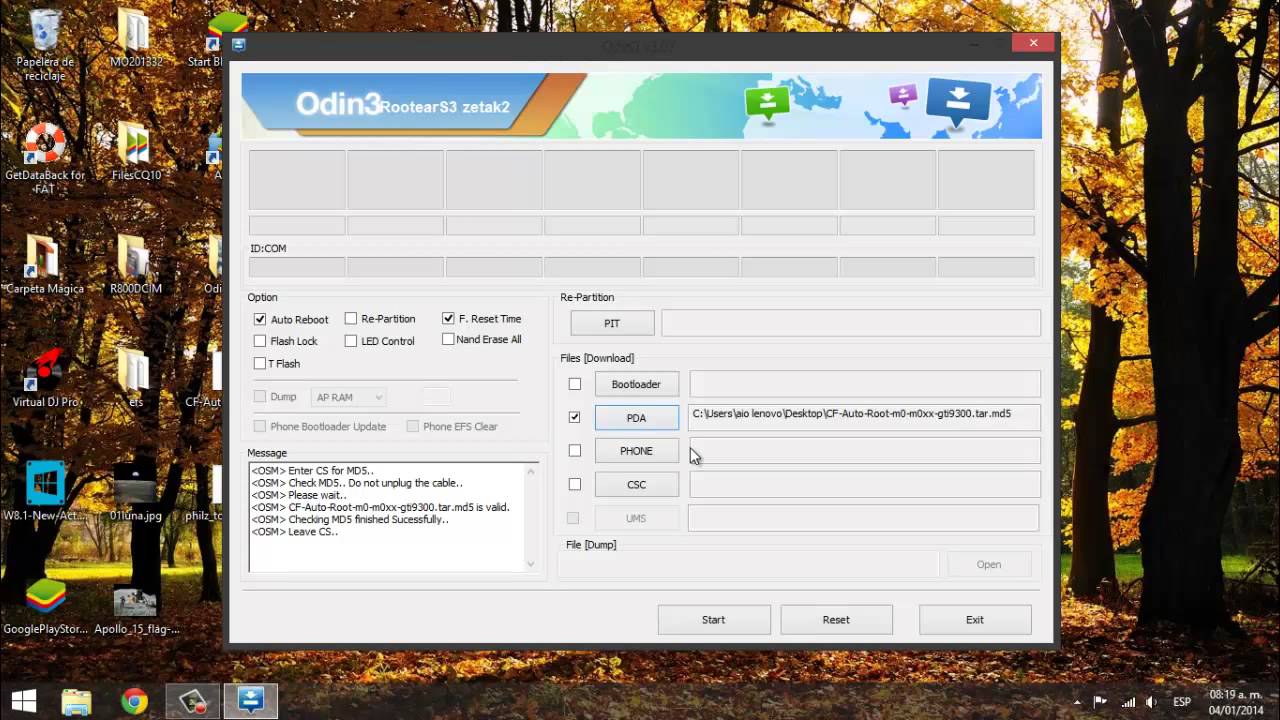Viewport: 1280px width, 720px height.
Task: Open the Action Center flag icon
Action: pyautogui.click(x=1100, y=701)
